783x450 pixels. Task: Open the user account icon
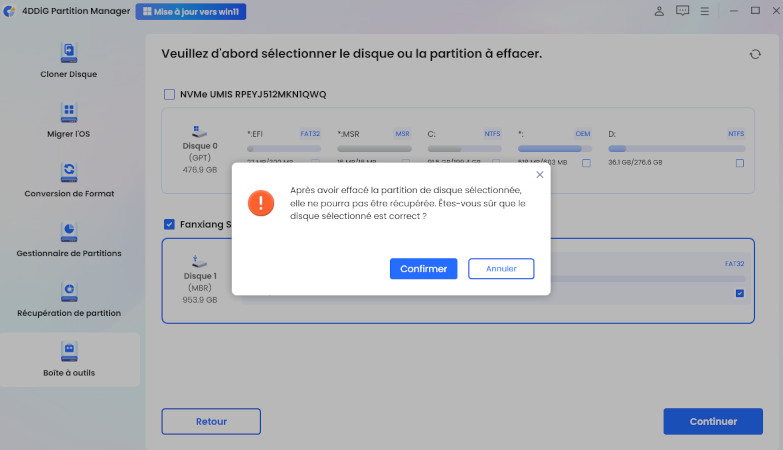[659, 11]
